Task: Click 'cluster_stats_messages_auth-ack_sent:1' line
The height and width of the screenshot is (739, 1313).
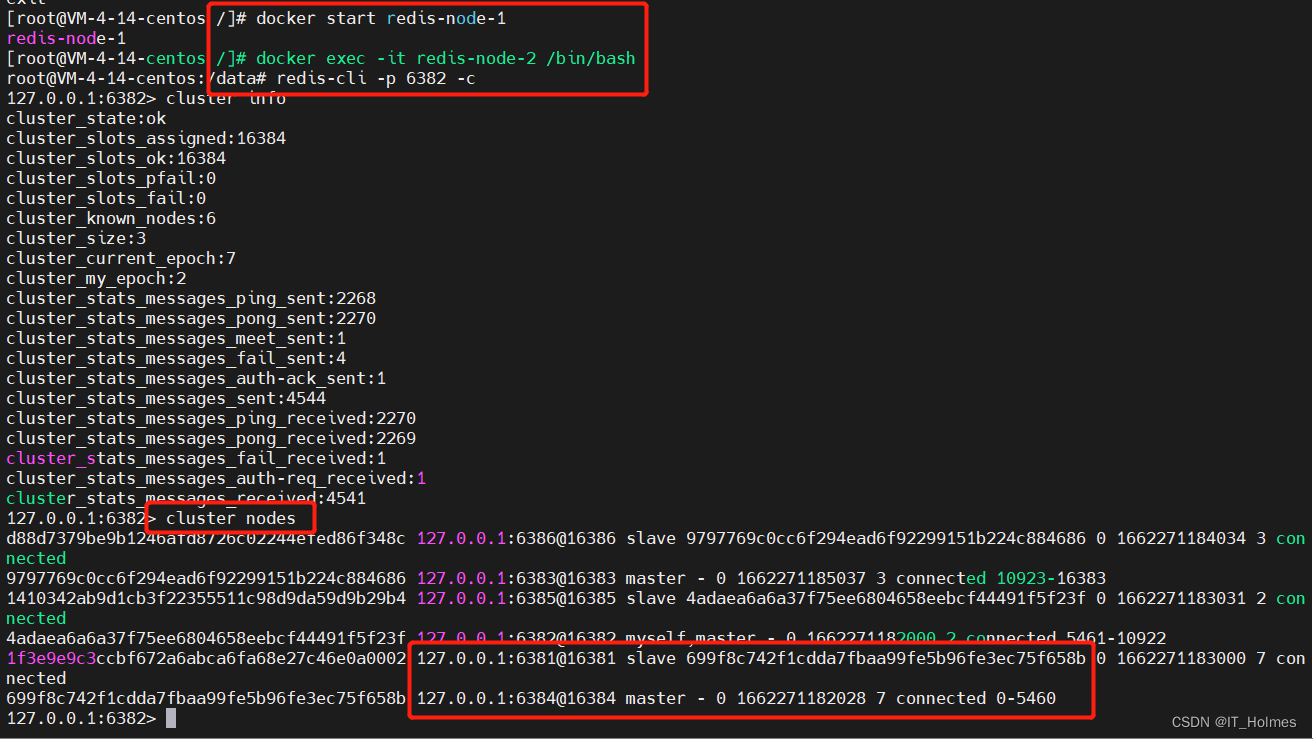Action: coord(196,378)
